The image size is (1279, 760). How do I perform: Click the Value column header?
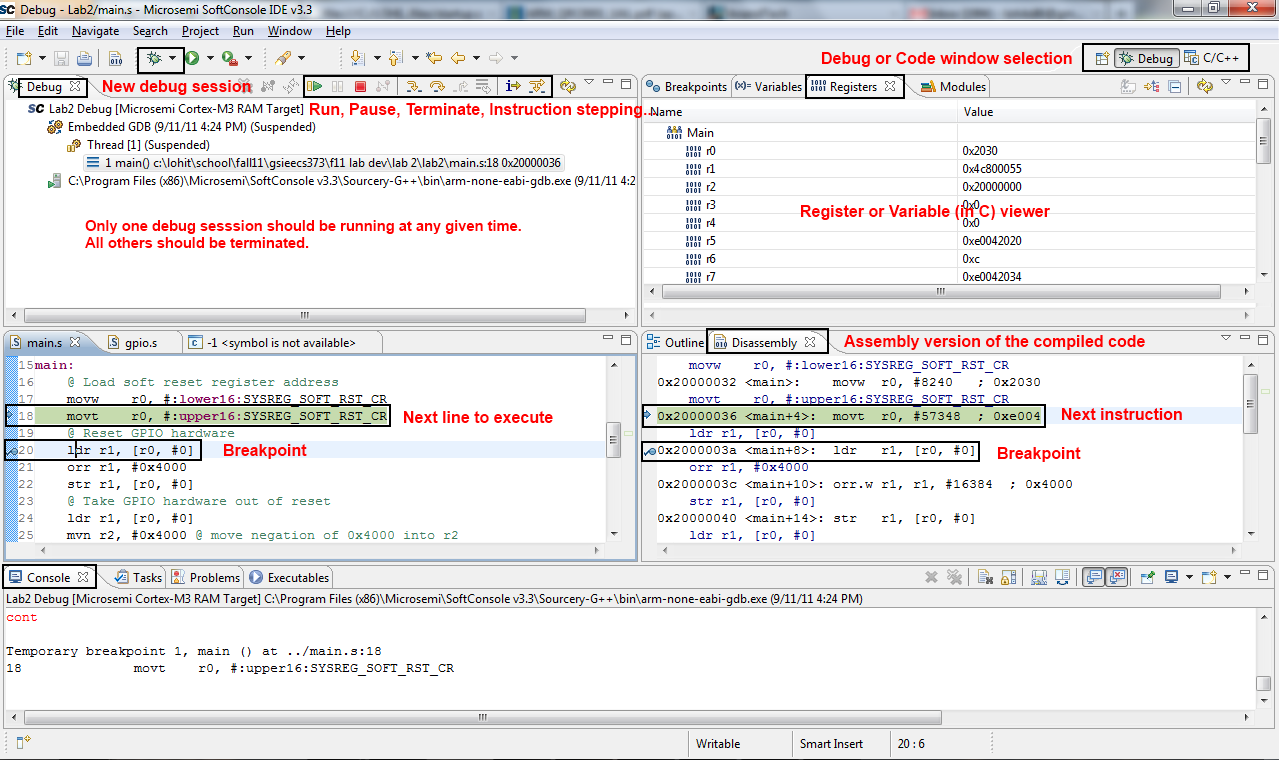coord(1107,112)
